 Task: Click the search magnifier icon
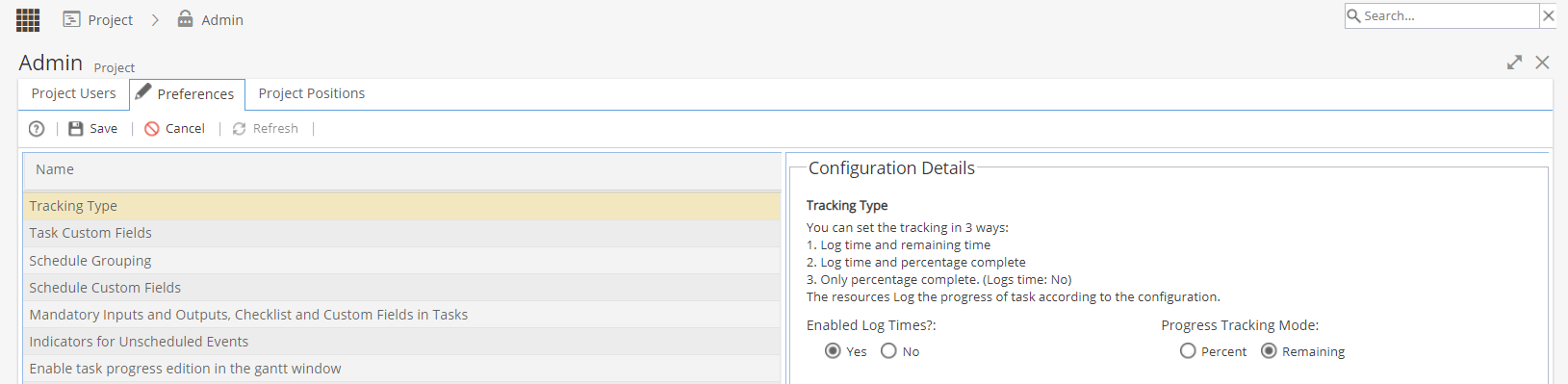tap(1353, 15)
